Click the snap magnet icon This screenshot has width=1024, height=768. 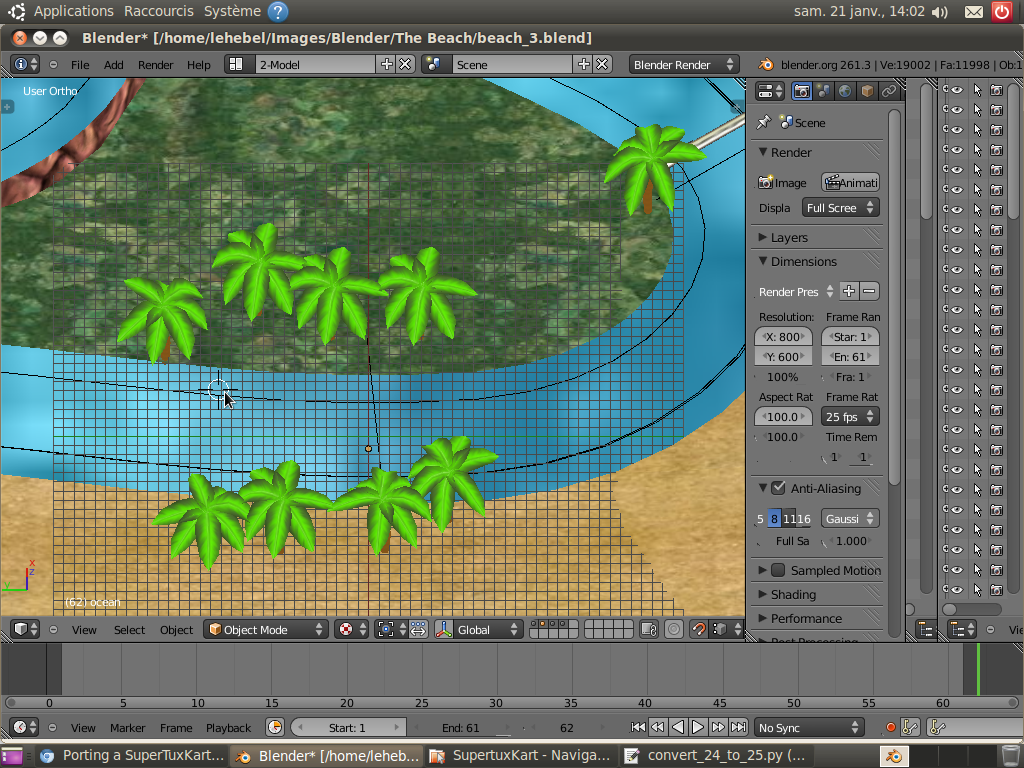point(699,629)
